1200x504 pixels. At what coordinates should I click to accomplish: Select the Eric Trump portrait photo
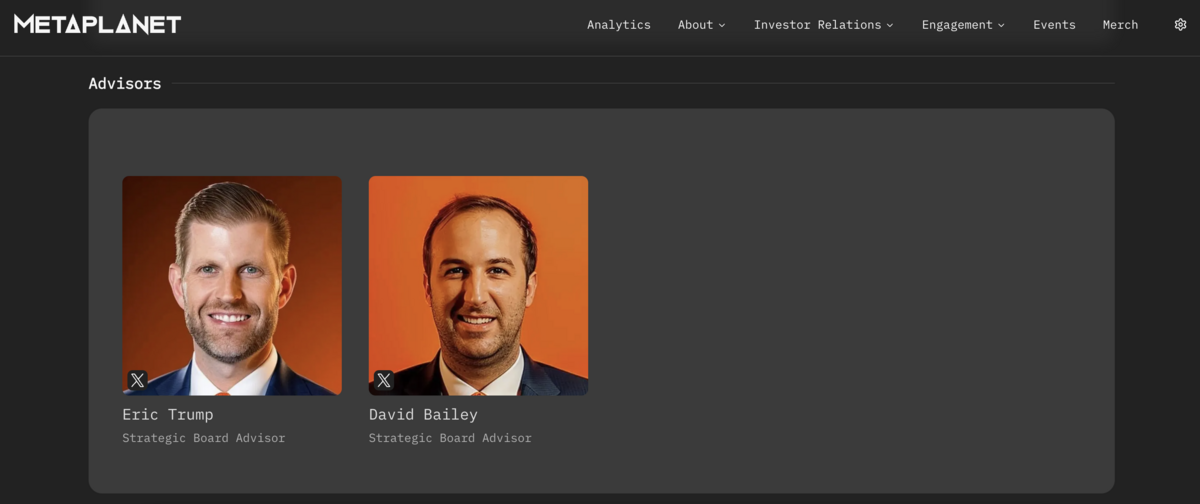click(232, 286)
